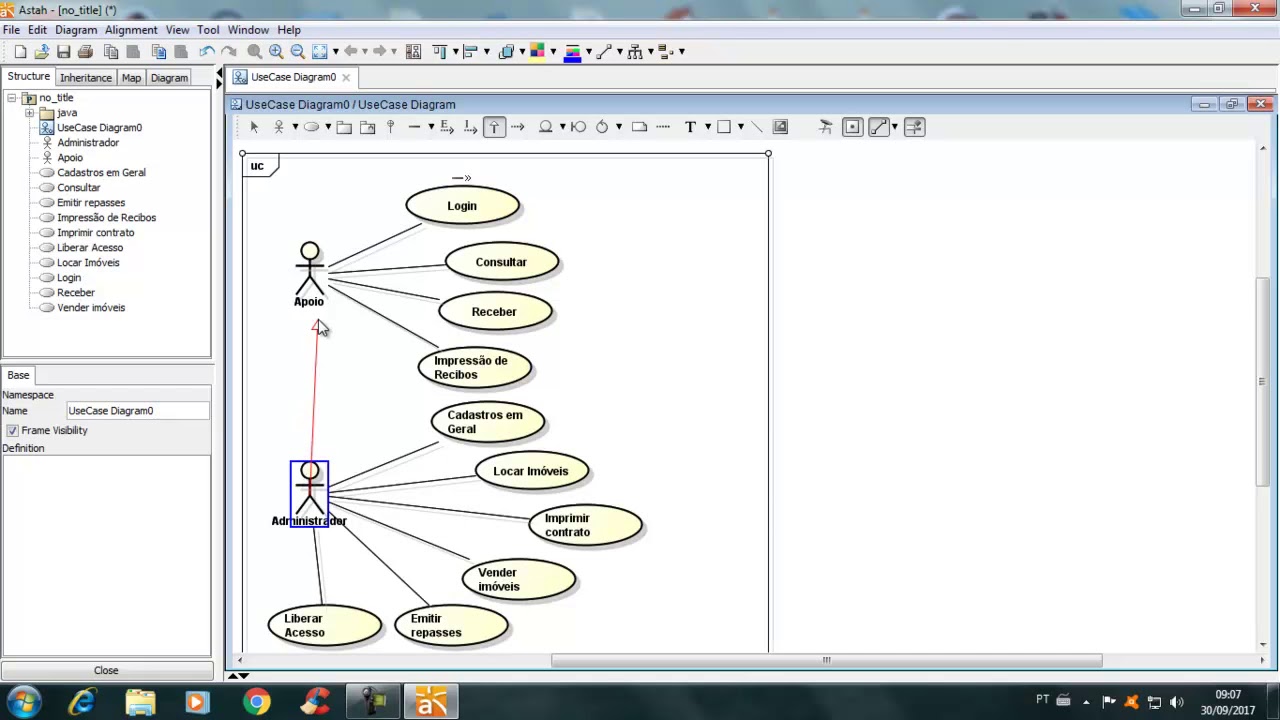1280x720 pixels.
Task: Fit the diagram in the window
Action: 319,52
